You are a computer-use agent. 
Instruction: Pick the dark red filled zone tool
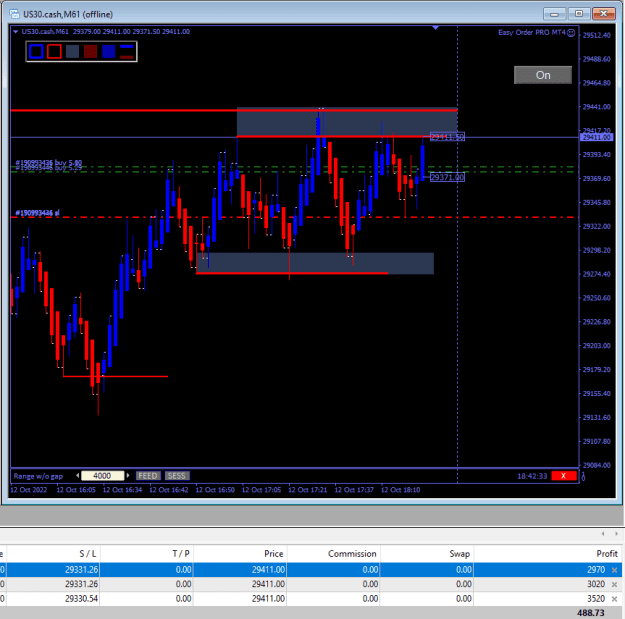(90, 52)
